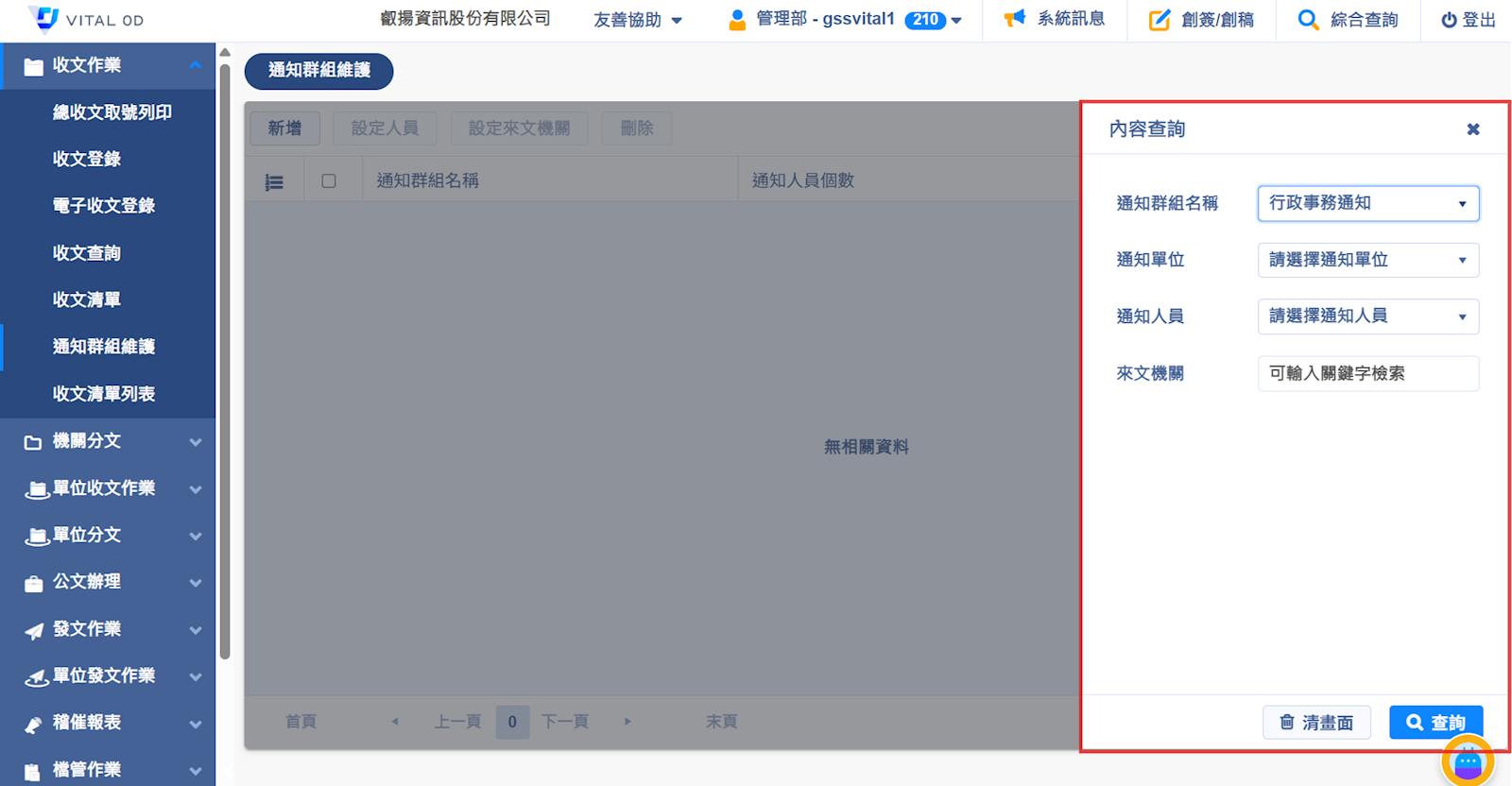Click the user profile icon for 管理部
1512x786 pixels.
coord(737,20)
